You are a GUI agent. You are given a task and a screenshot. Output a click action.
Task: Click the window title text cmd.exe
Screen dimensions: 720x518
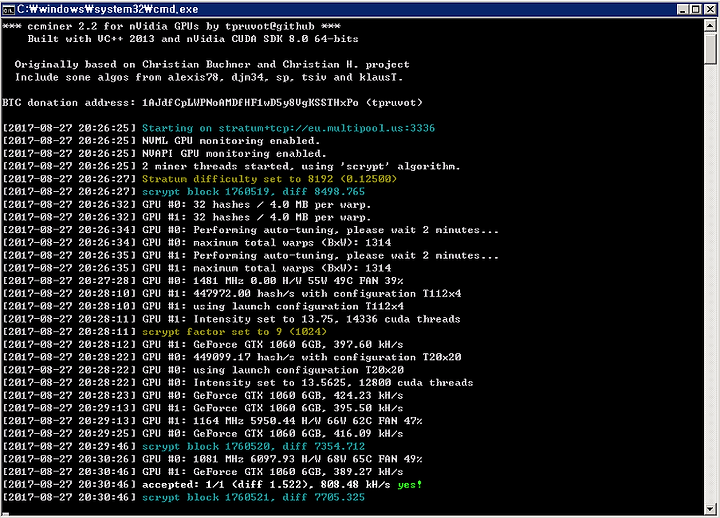[x=107, y=10]
